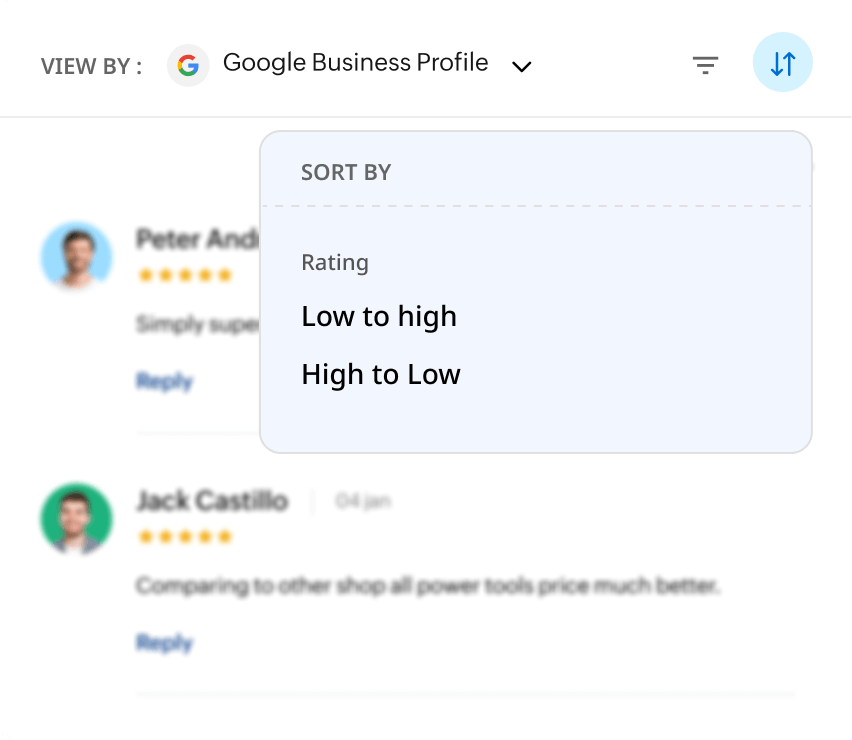Sort ratings Low to high
Screen dimensions: 852x740
click(x=379, y=317)
